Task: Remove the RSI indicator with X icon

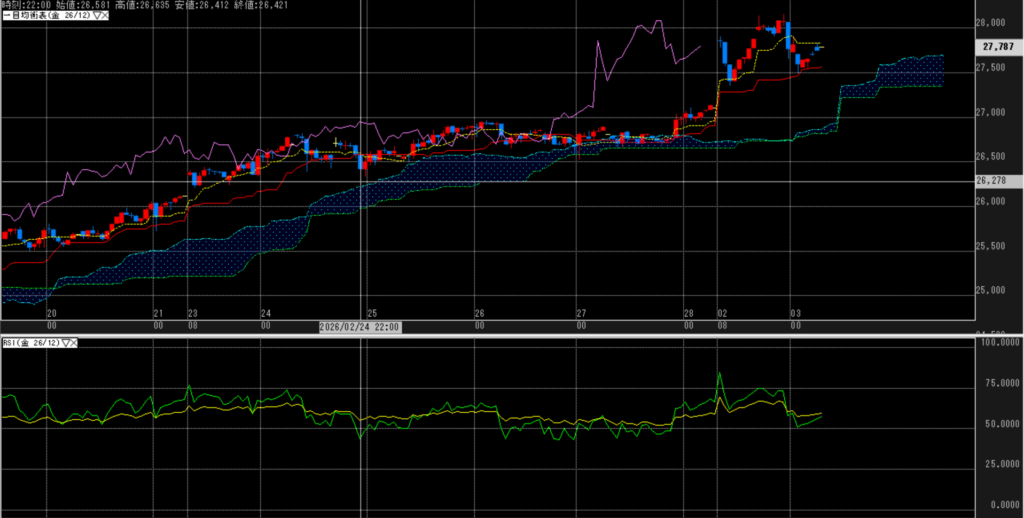Action: coord(73,342)
